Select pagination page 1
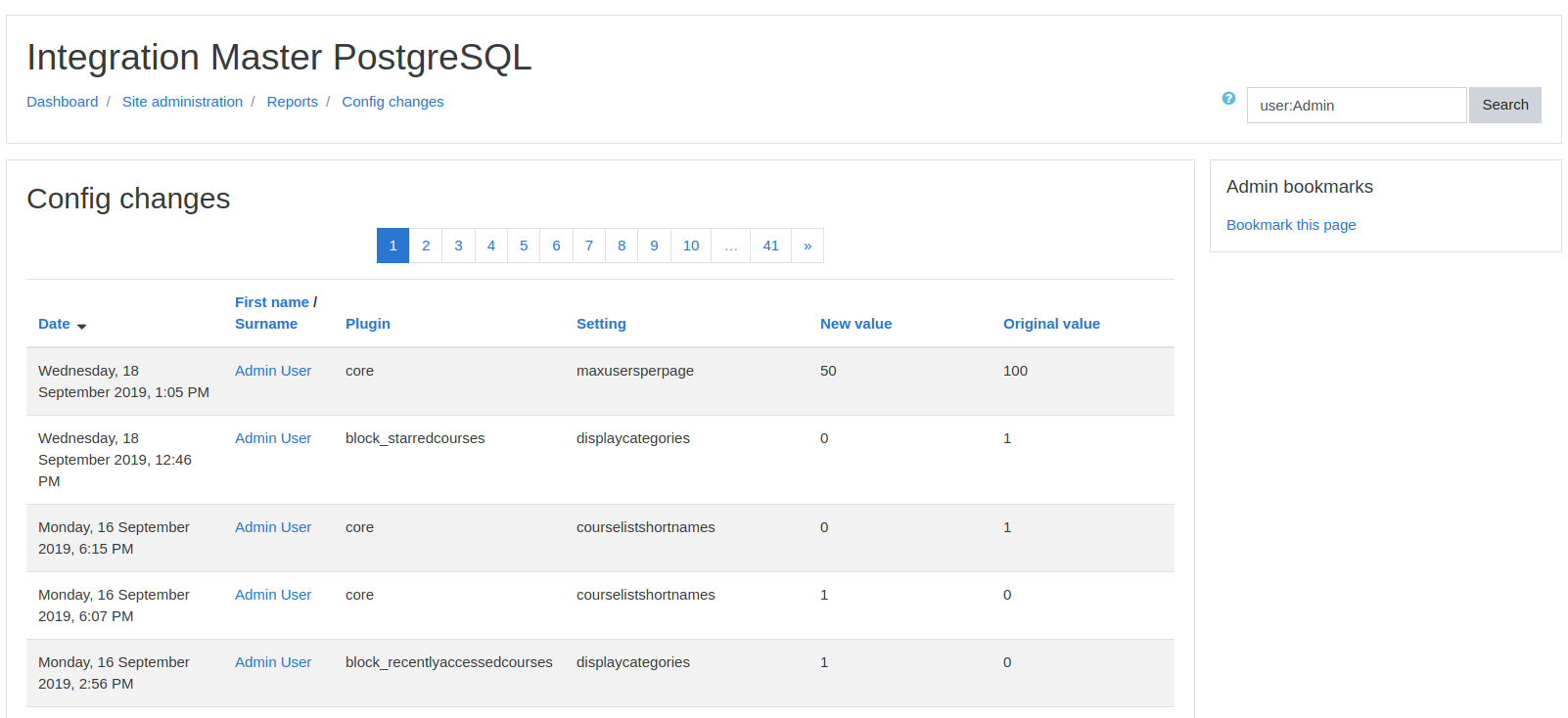1568x718 pixels. pyautogui.click(x=392, y=246)
